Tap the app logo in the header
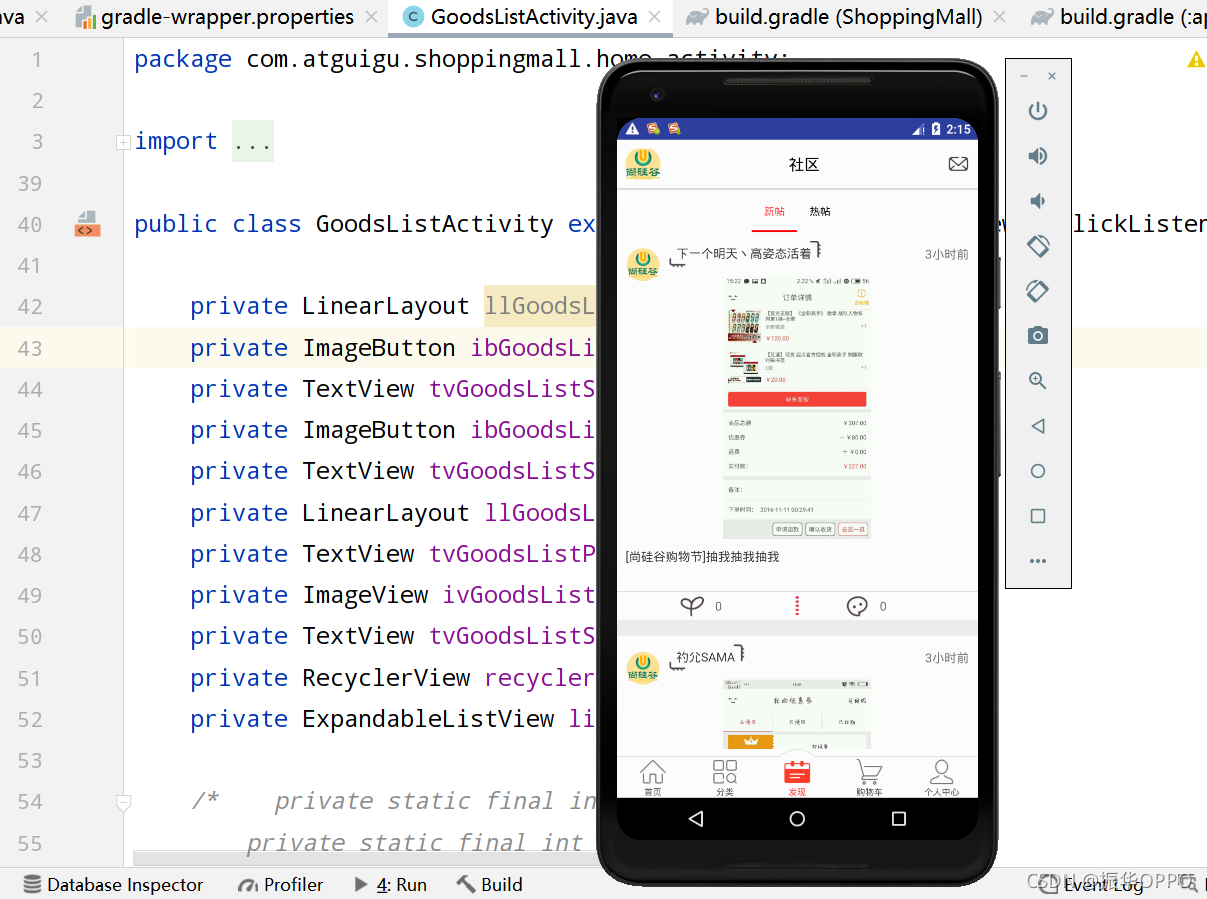The image size is (1207, 899). coord(643,163)
